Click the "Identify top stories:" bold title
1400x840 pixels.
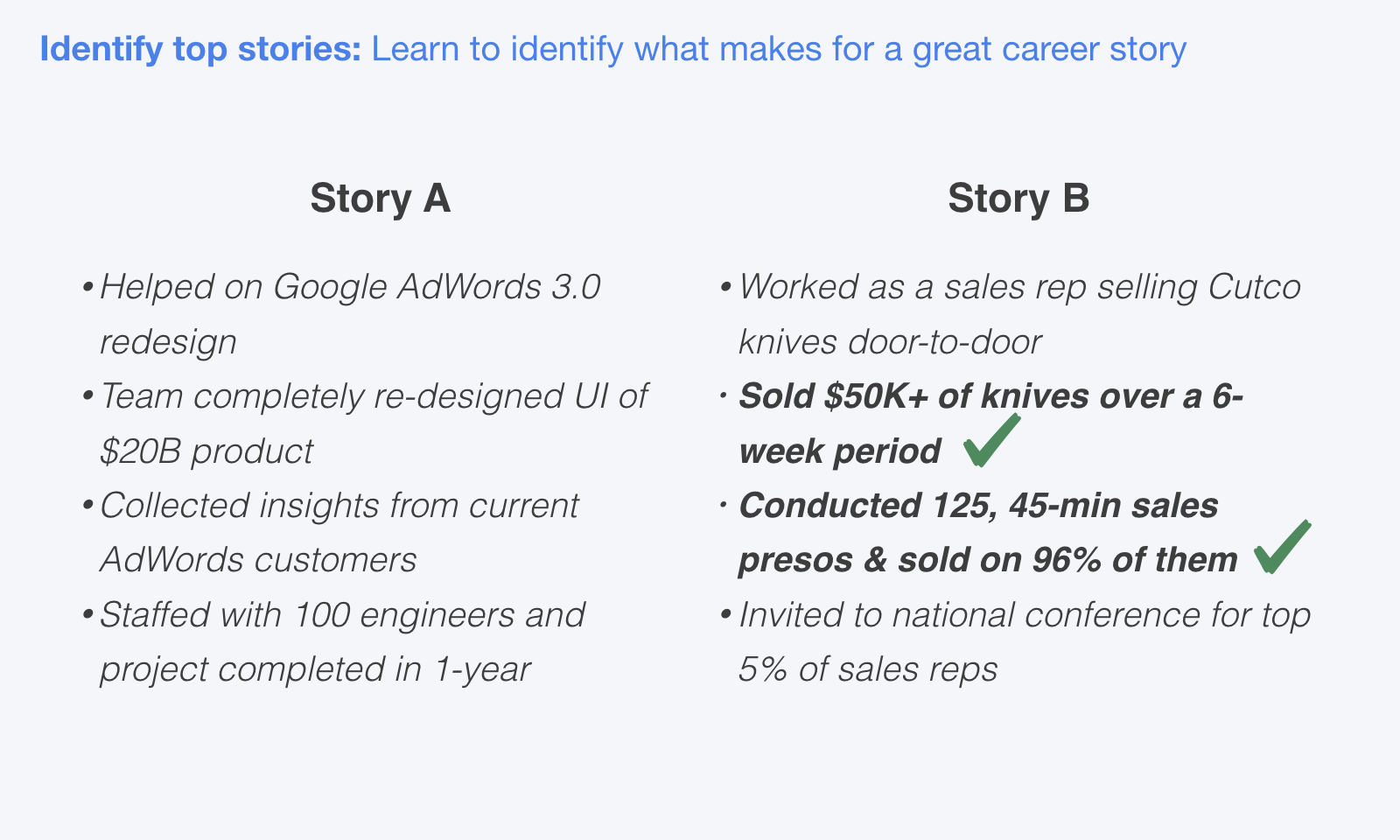(200, 49)
